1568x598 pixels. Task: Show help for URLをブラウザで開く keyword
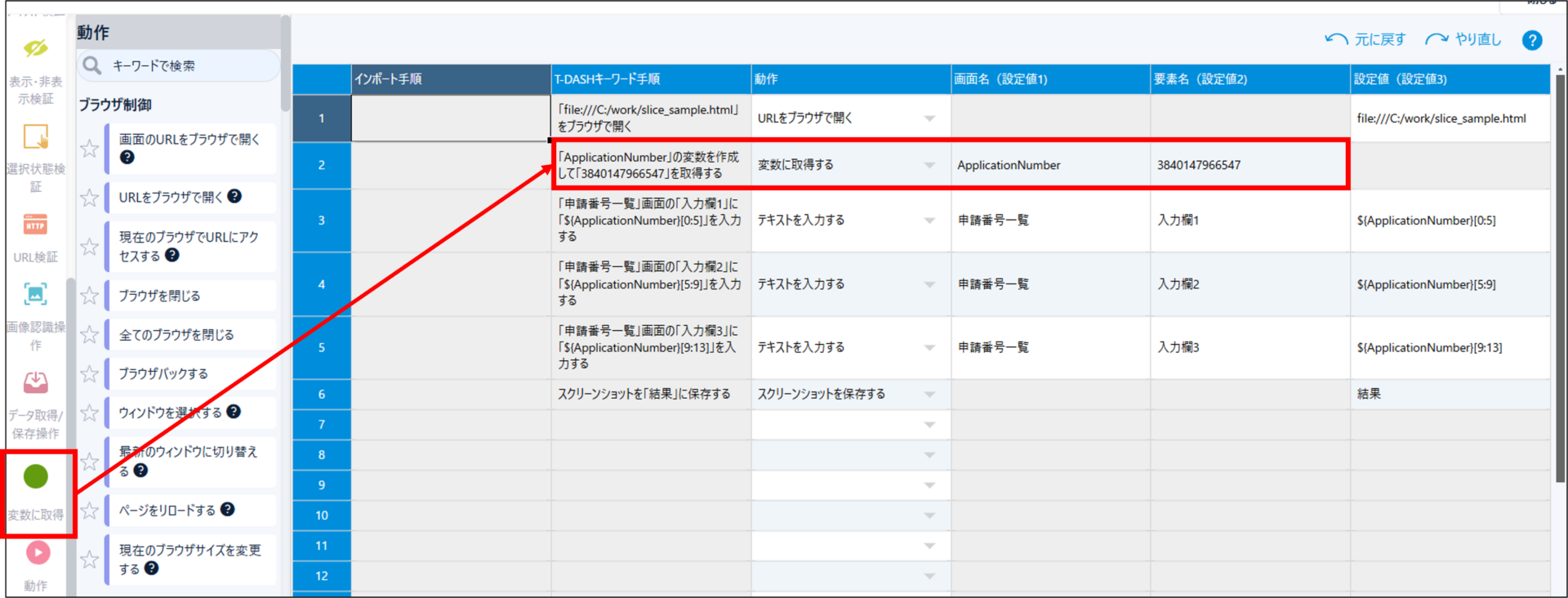tap(234, 196)
